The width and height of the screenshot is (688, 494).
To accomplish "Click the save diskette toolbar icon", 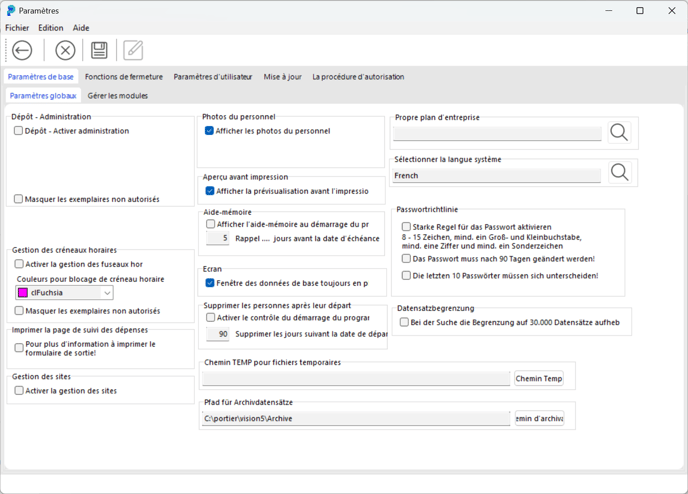I will click(99, 50).
